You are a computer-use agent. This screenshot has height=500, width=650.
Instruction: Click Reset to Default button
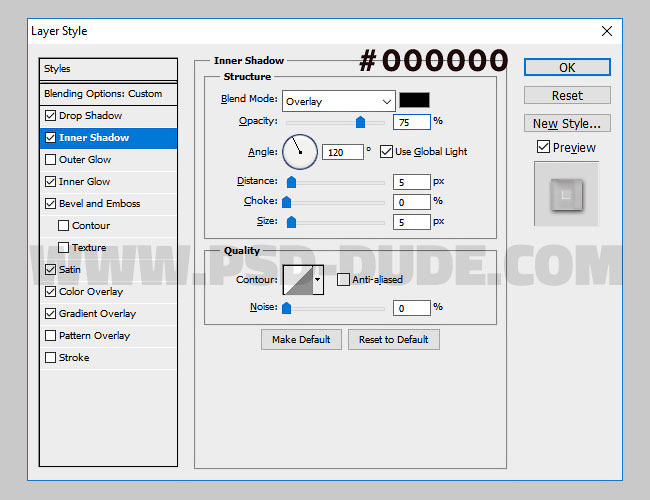point(393,340)
